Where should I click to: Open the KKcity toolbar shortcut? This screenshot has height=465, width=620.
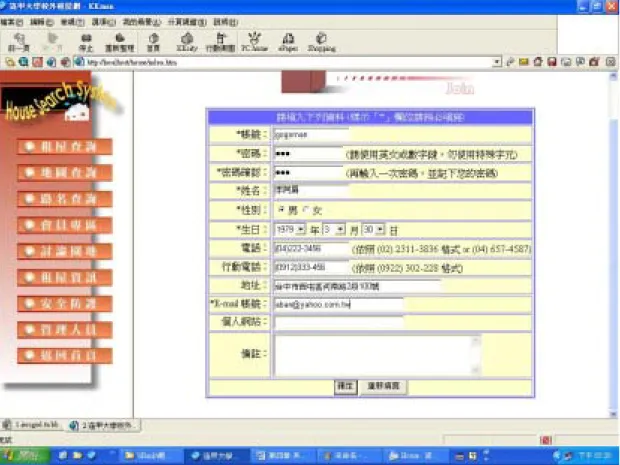(x=187, y=42)
